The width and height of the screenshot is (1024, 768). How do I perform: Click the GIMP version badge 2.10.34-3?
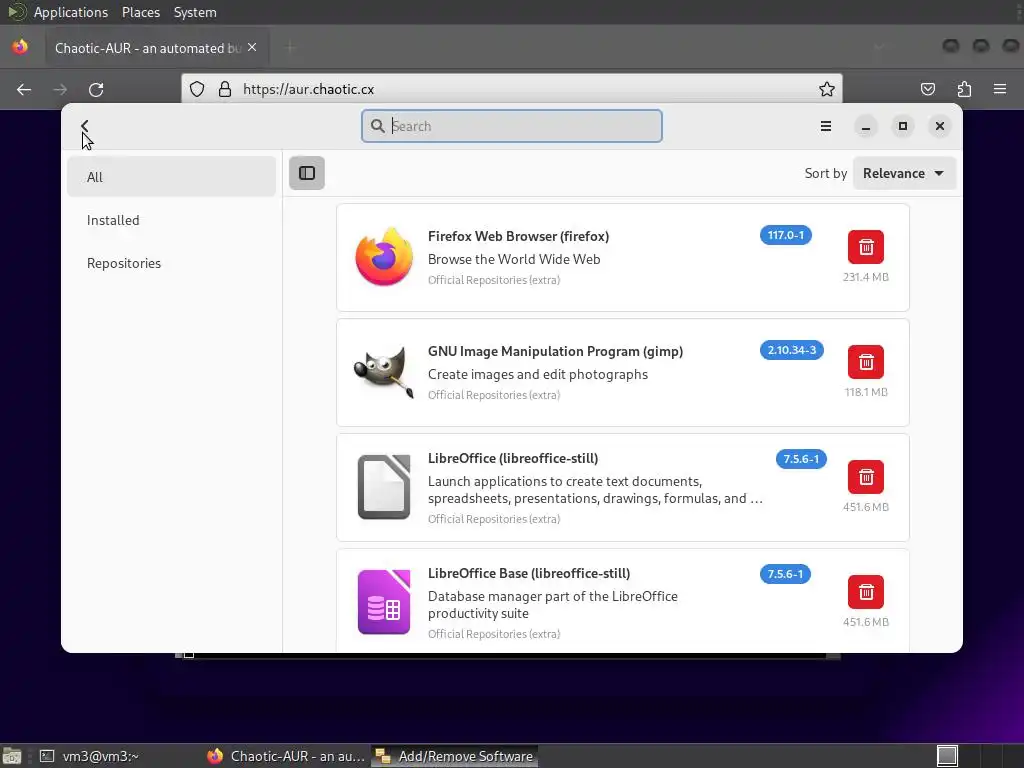792,350
